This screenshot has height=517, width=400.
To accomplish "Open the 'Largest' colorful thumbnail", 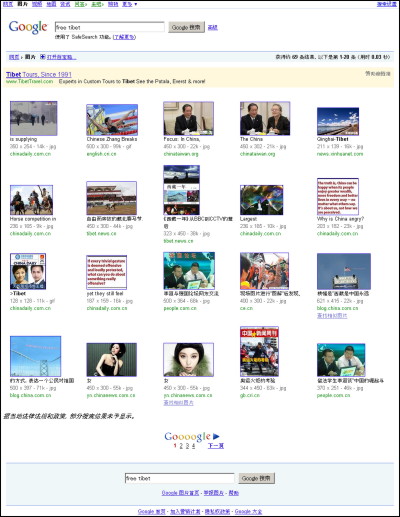I will [x=262, y=200].
